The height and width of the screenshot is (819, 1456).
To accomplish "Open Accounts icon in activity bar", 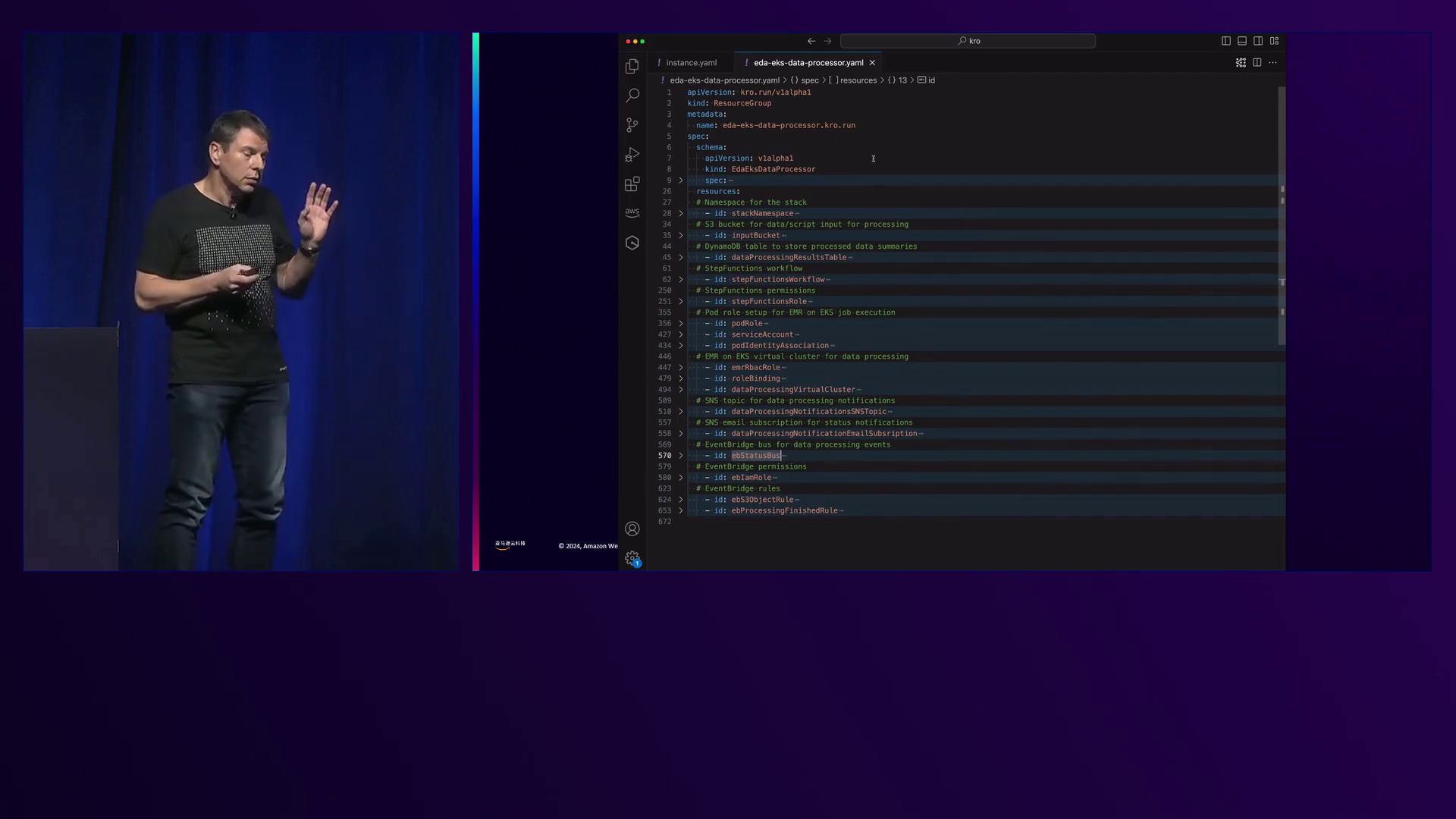I will 632,529.
